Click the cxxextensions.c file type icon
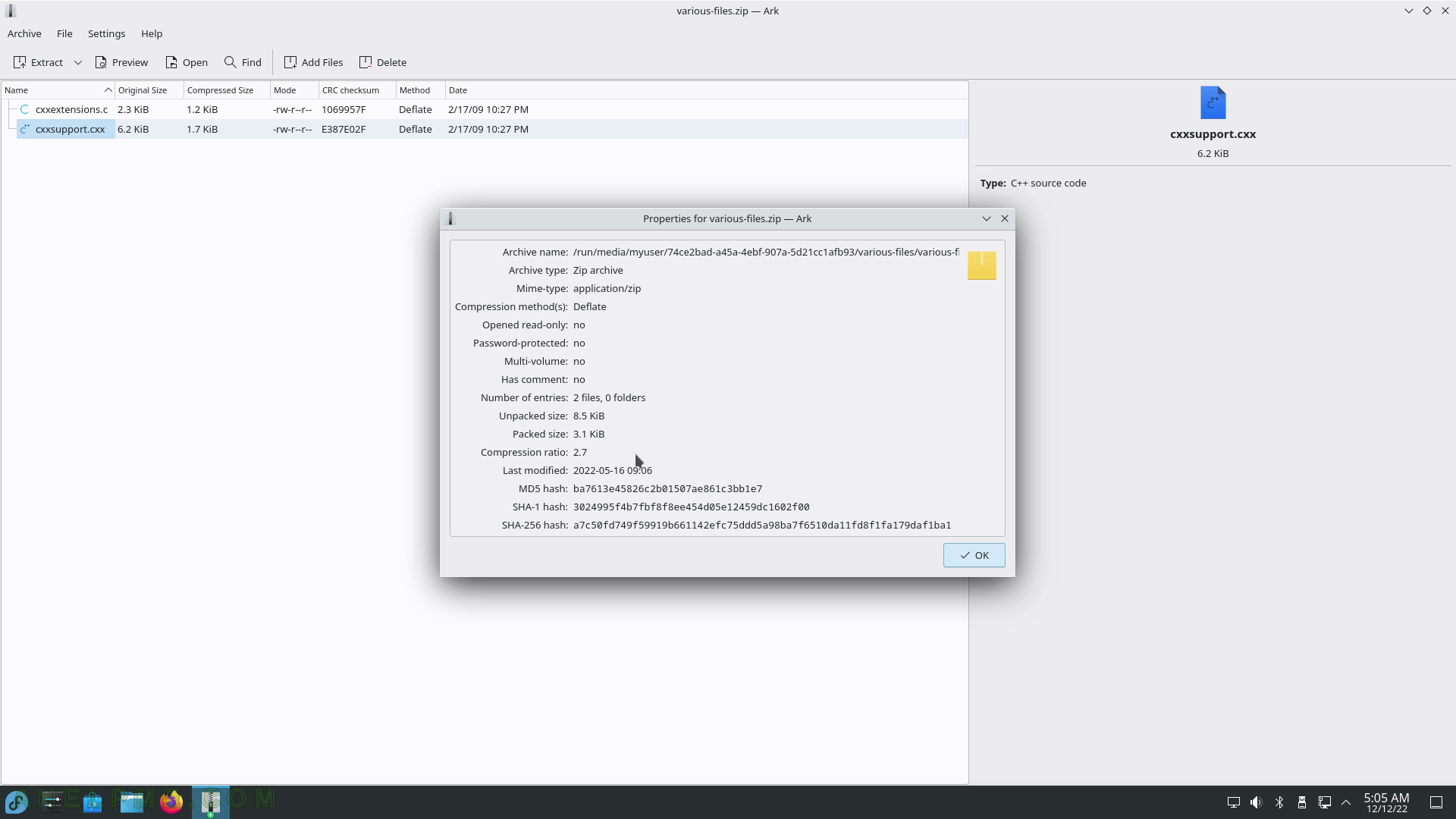The image size is (1456, 819). [x=25, y=109]
